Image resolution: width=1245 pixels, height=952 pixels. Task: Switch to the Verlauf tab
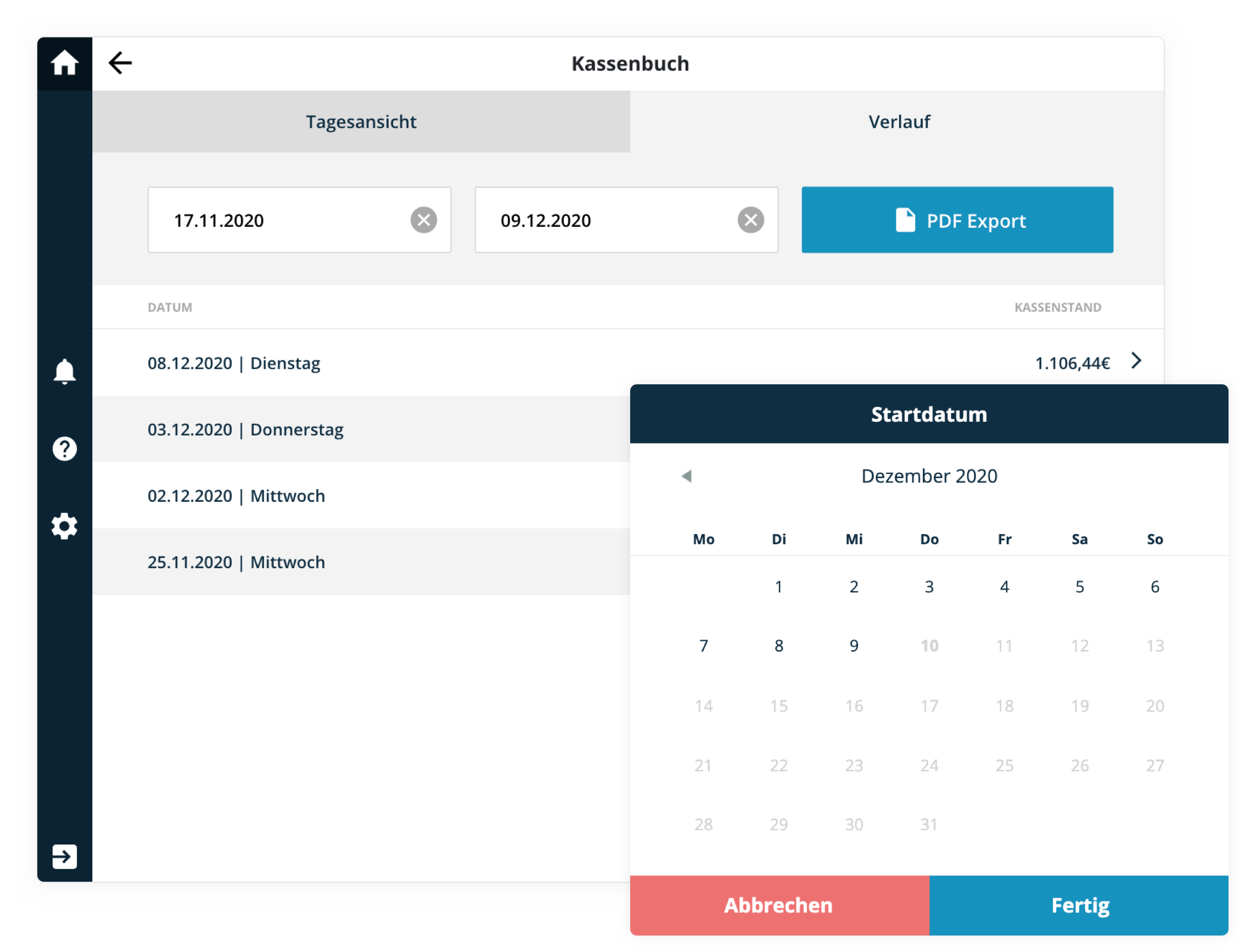[x=899, y=122]
